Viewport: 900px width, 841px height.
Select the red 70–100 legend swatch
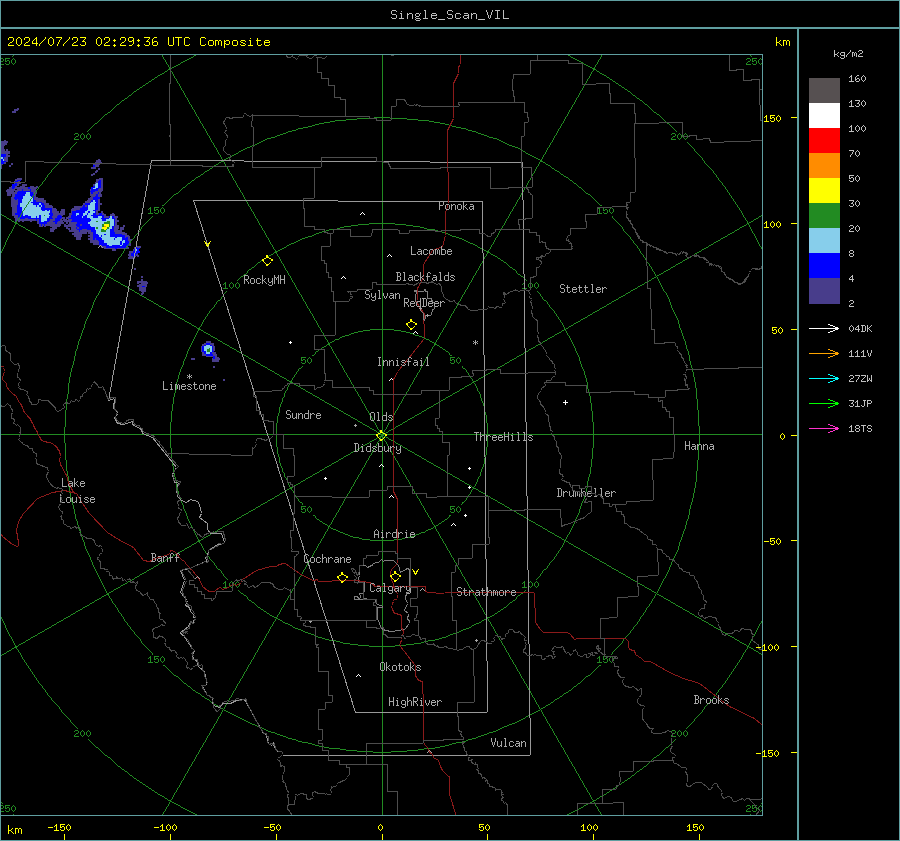tap(824, 141)
